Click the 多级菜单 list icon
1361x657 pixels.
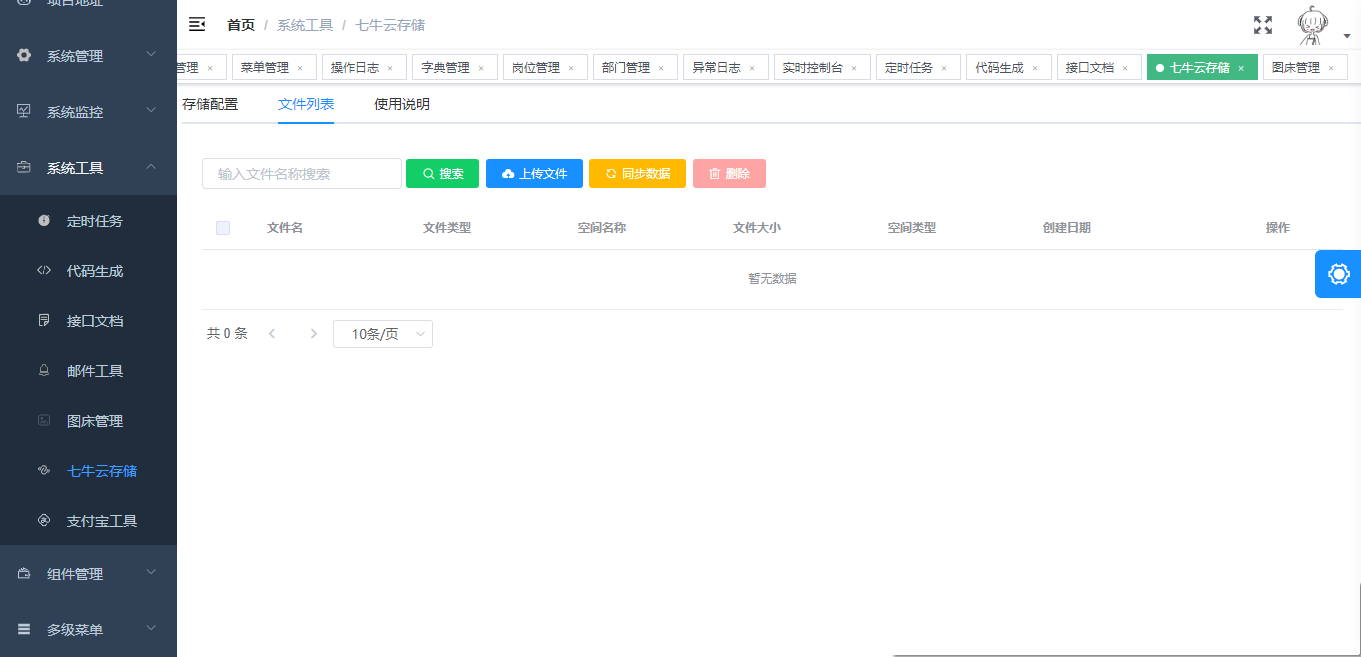coord(24,629)
